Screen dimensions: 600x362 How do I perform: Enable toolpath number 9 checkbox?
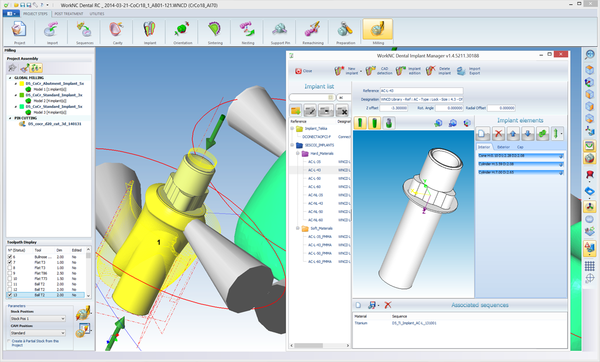(10, 273)
